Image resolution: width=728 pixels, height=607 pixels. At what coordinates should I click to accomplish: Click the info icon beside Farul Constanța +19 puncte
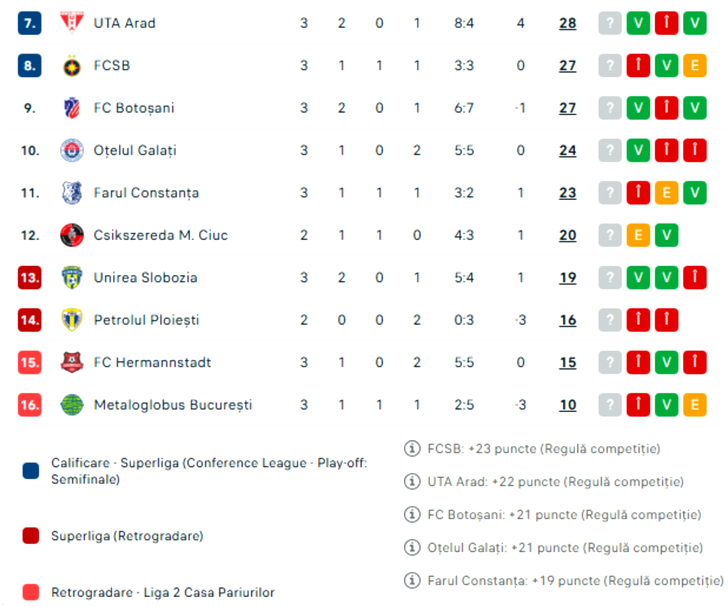click(411, 580)
